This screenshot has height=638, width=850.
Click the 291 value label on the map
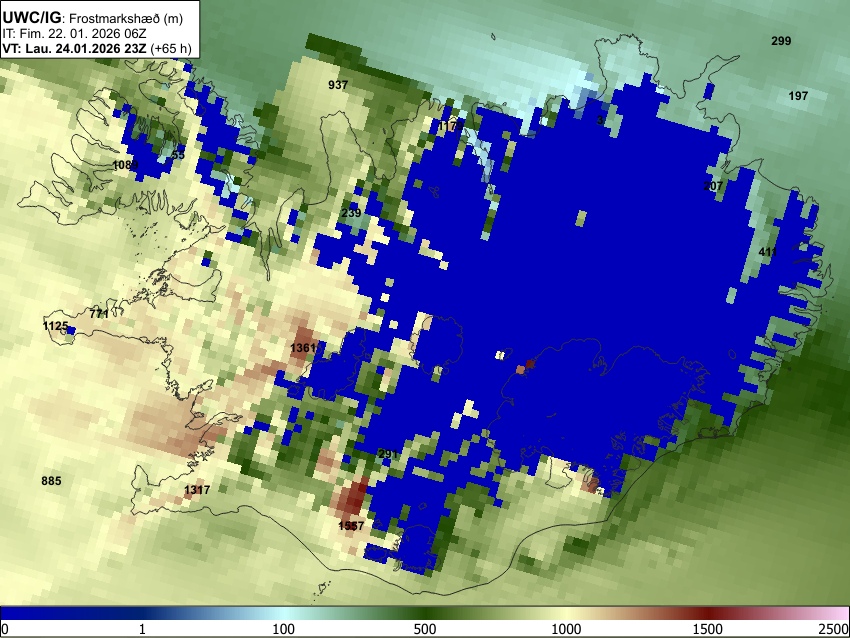388,454
